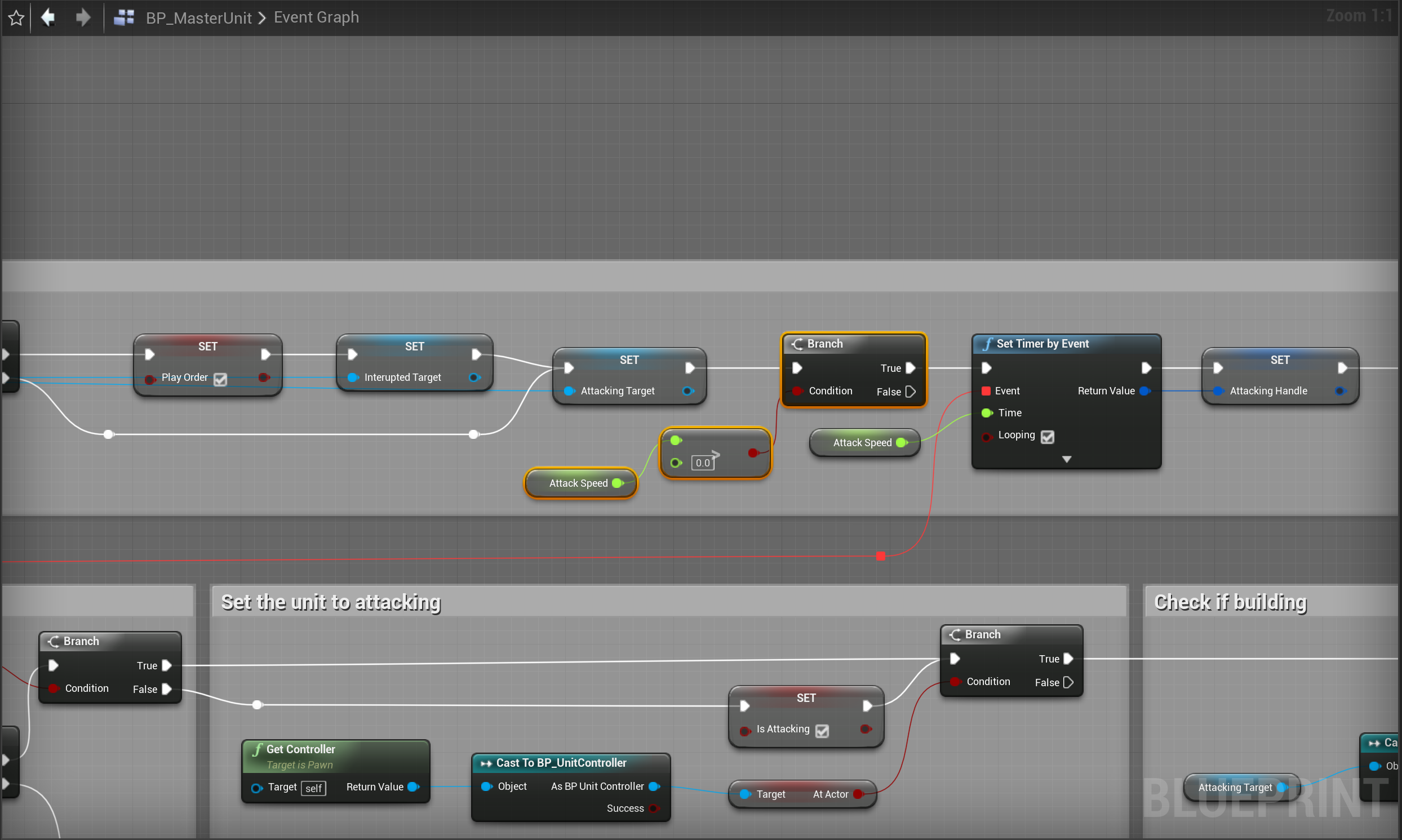Toggle the Play Order checkbox
This screenshot has width=1402, height=840.
220,379
